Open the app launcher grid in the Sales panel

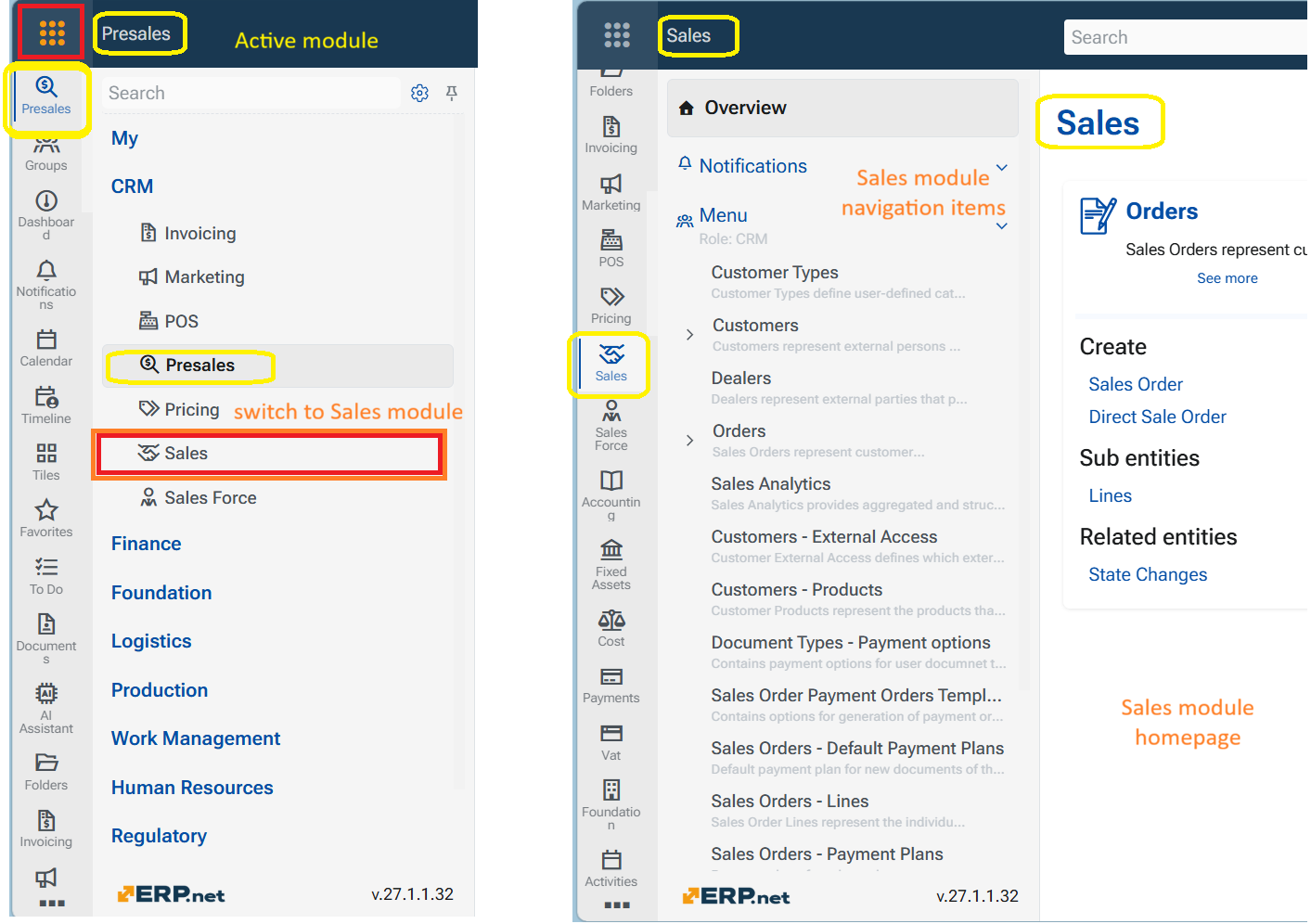tap(617, 35)
